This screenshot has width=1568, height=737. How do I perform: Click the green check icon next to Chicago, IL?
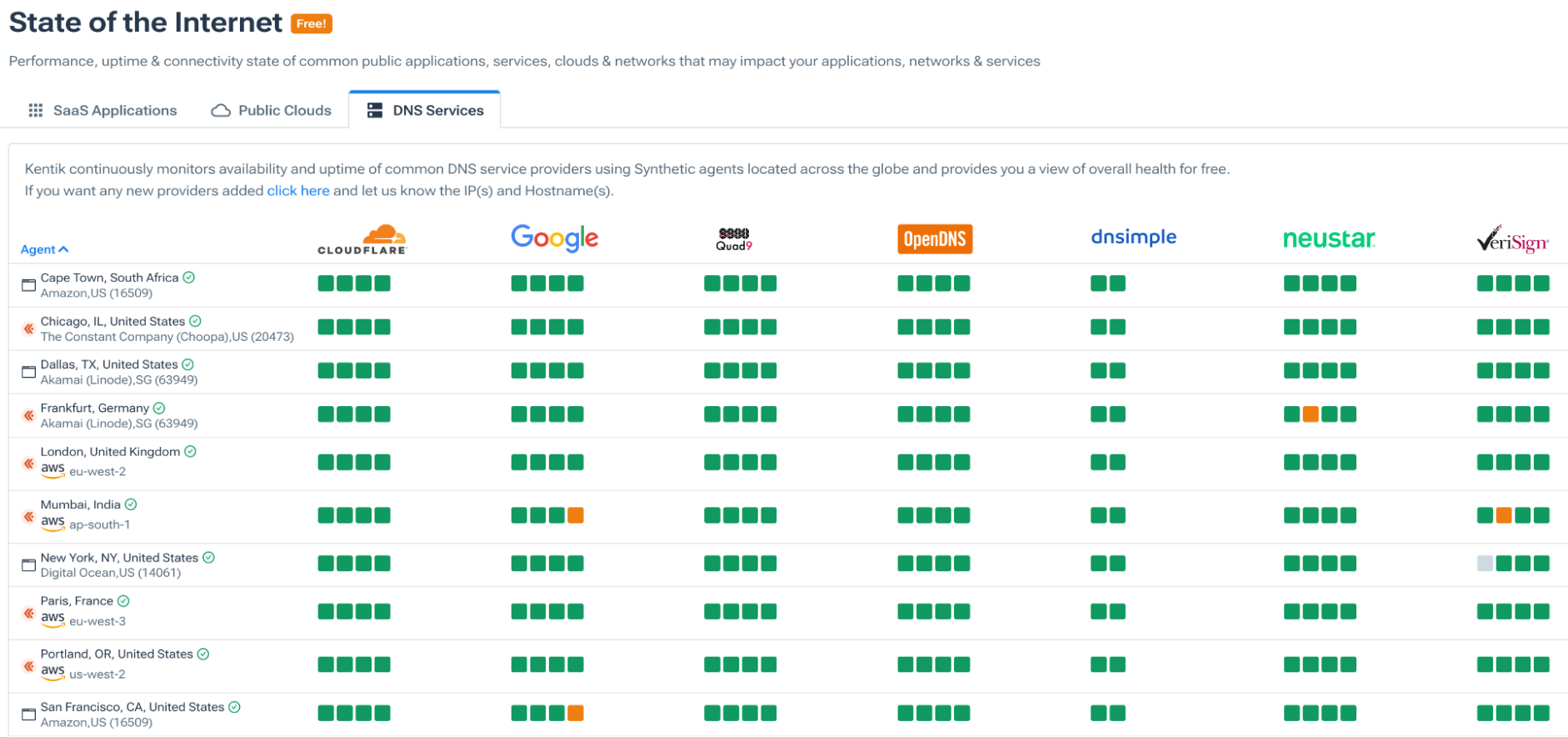click(195, 321)
